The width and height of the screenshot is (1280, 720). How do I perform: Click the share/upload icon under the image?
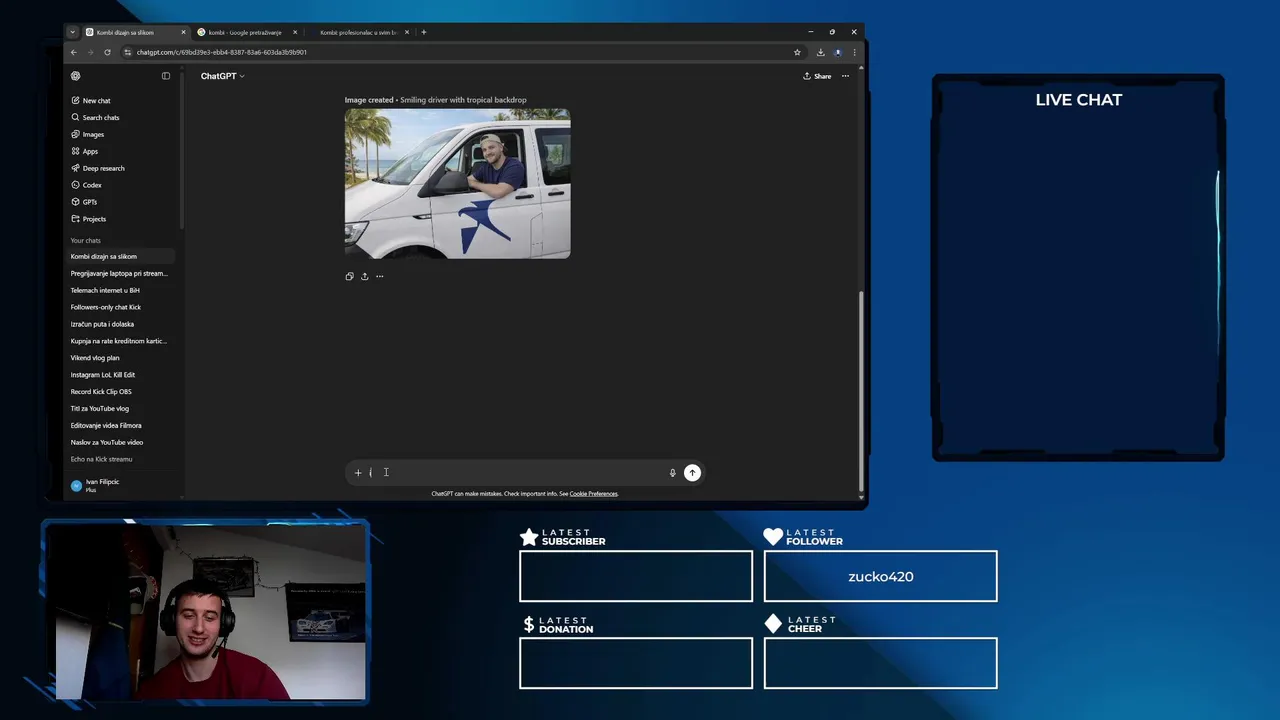[x=364, y=276]
